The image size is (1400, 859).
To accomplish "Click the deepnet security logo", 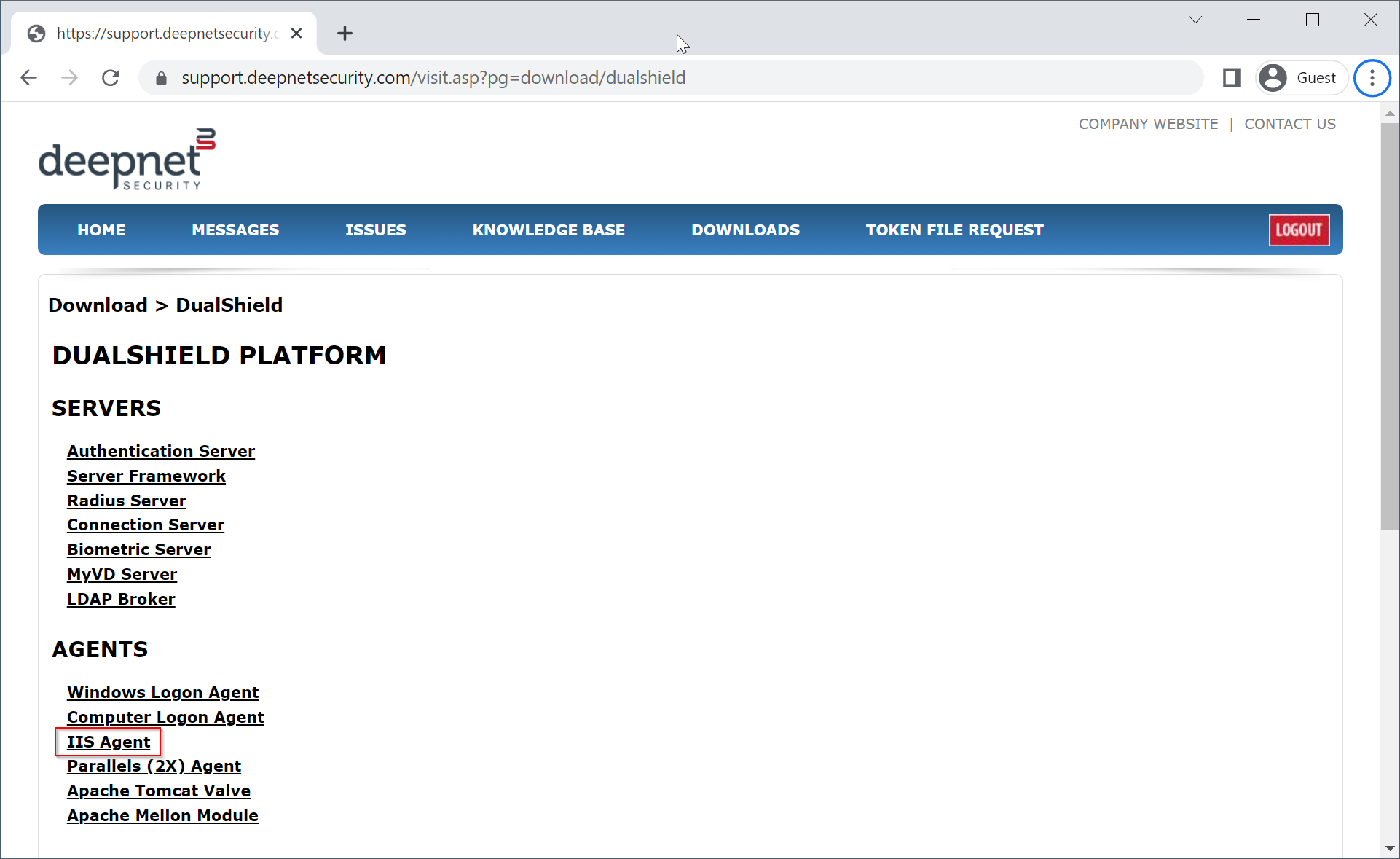I will tap(127, 160).
